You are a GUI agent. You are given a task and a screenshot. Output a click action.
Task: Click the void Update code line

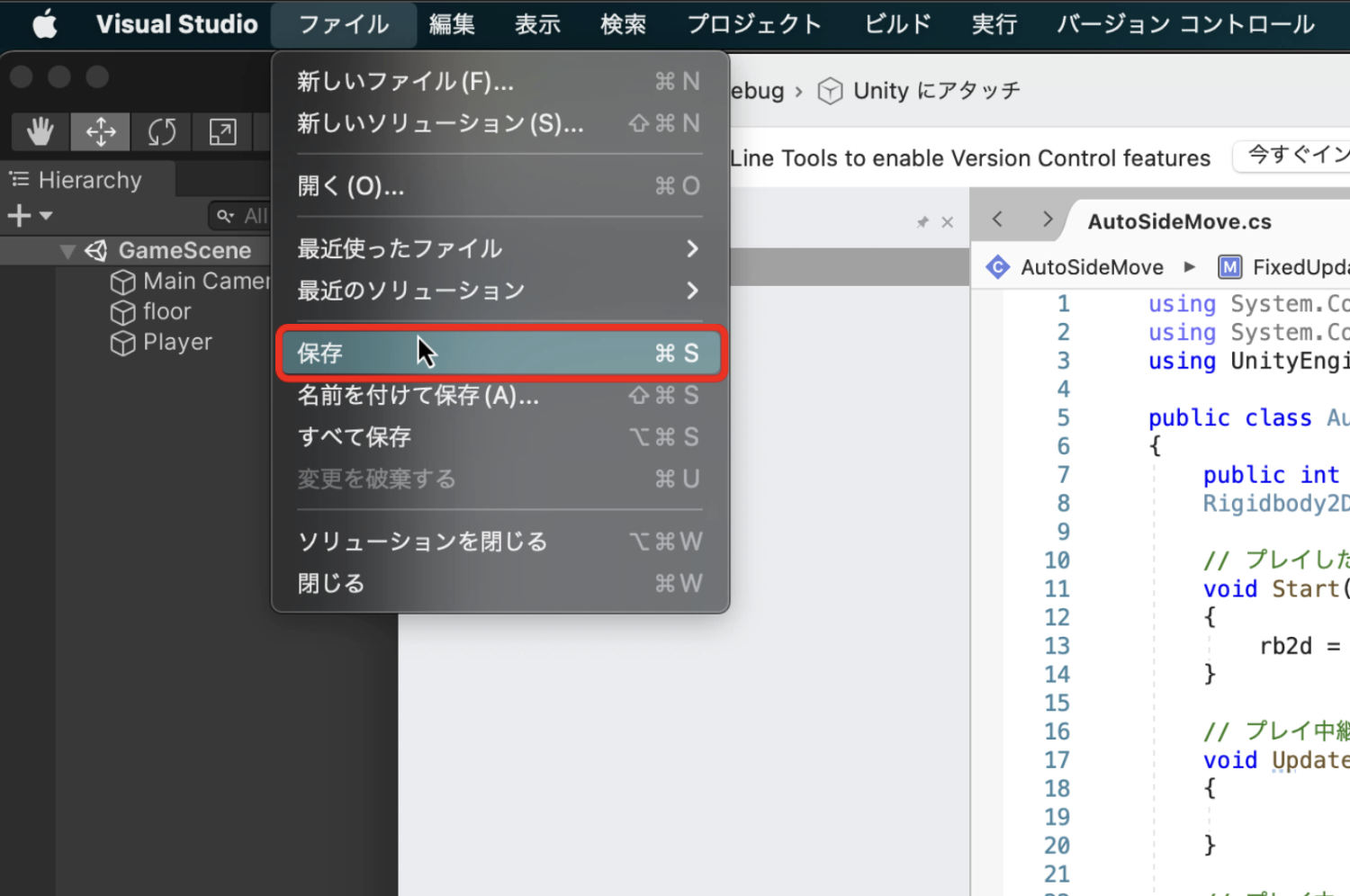pyautogui.click(x=1276, y=760)
